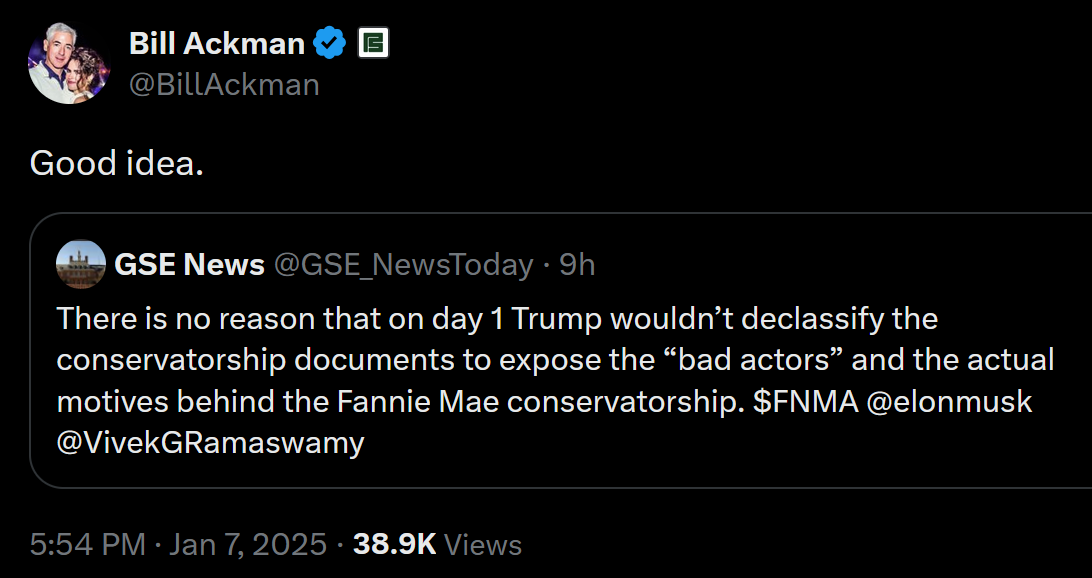Image resolution: width=1092 pixels, height=578 pixels.
Task: Click the word "Trump" in quoted tweet
Action: click(x=549, y=319)
